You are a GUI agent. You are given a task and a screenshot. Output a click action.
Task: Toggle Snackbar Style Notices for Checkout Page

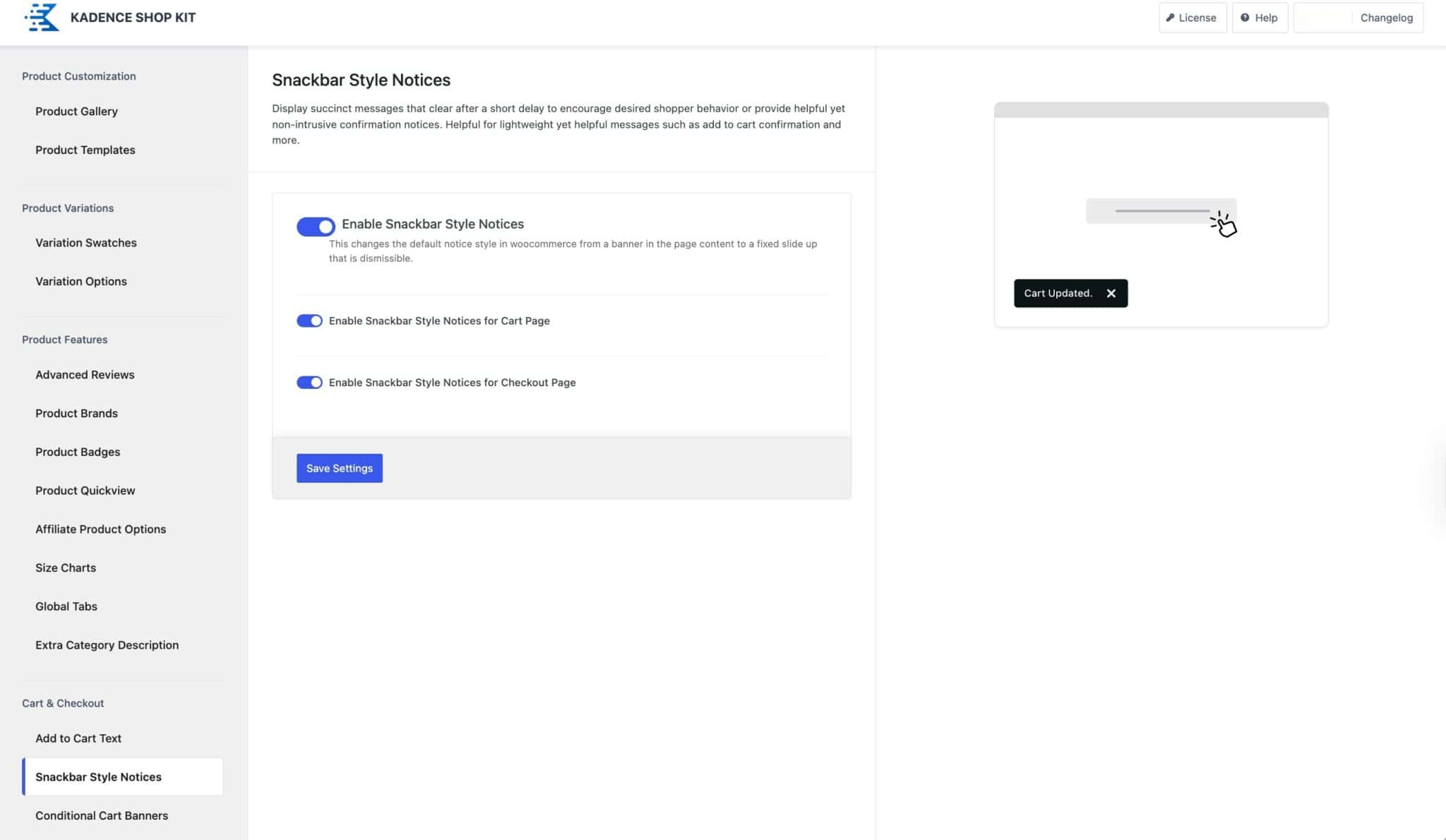[309, 382]
